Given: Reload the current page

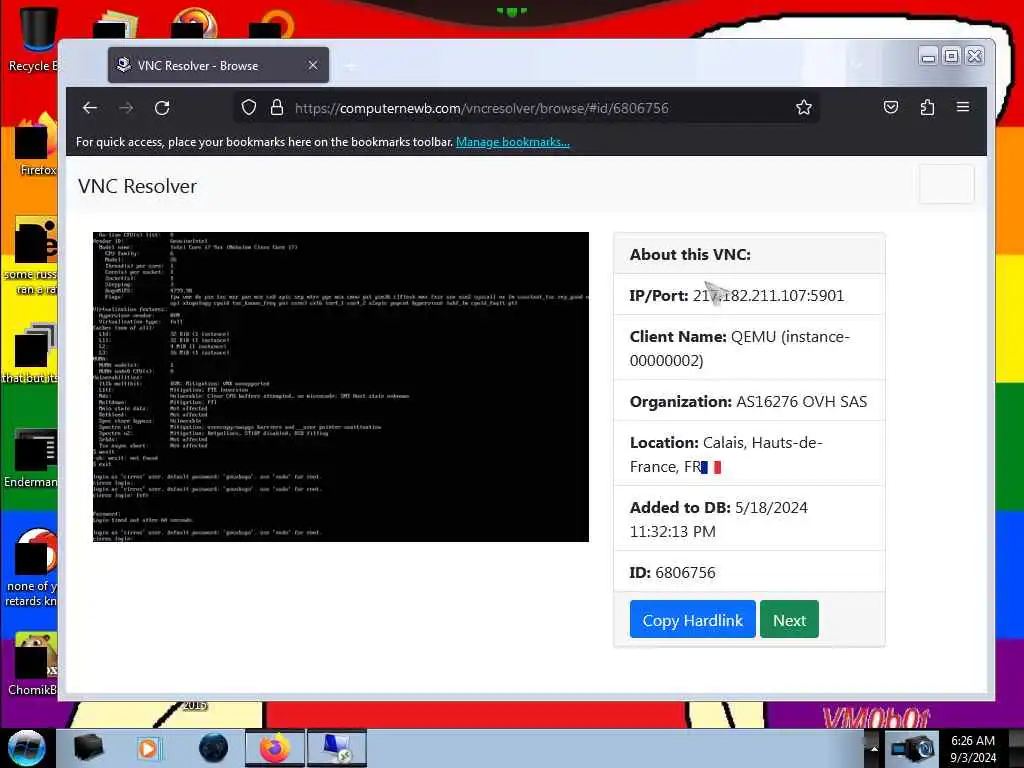Looking at the screenshot, I should (x=162, y=108).
